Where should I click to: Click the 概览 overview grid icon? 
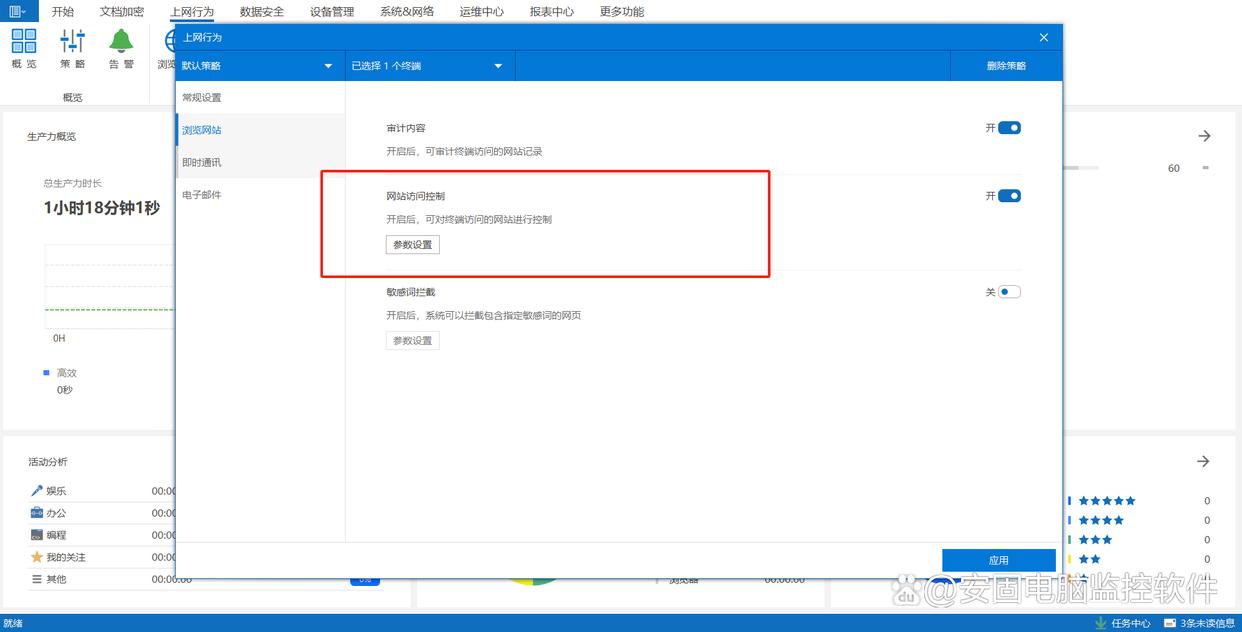pyautogui.click(x=24, y=41)
